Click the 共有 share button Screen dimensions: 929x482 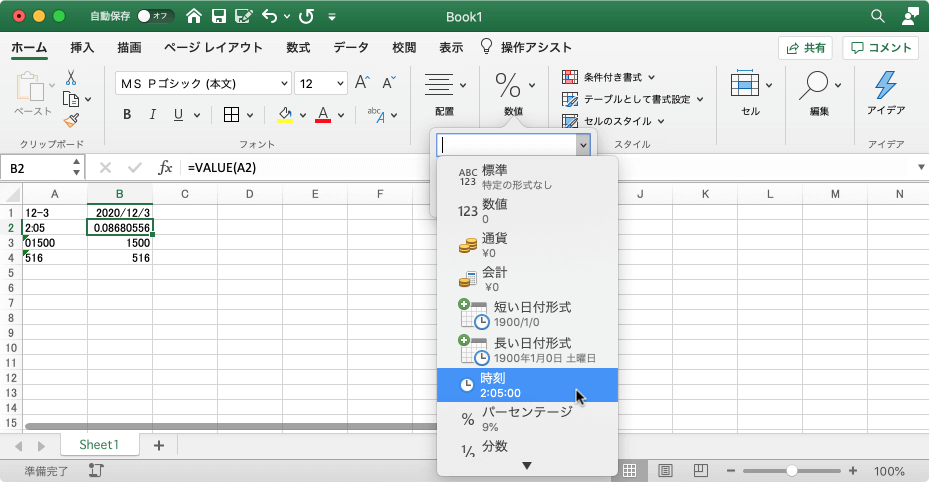point(805,48)
